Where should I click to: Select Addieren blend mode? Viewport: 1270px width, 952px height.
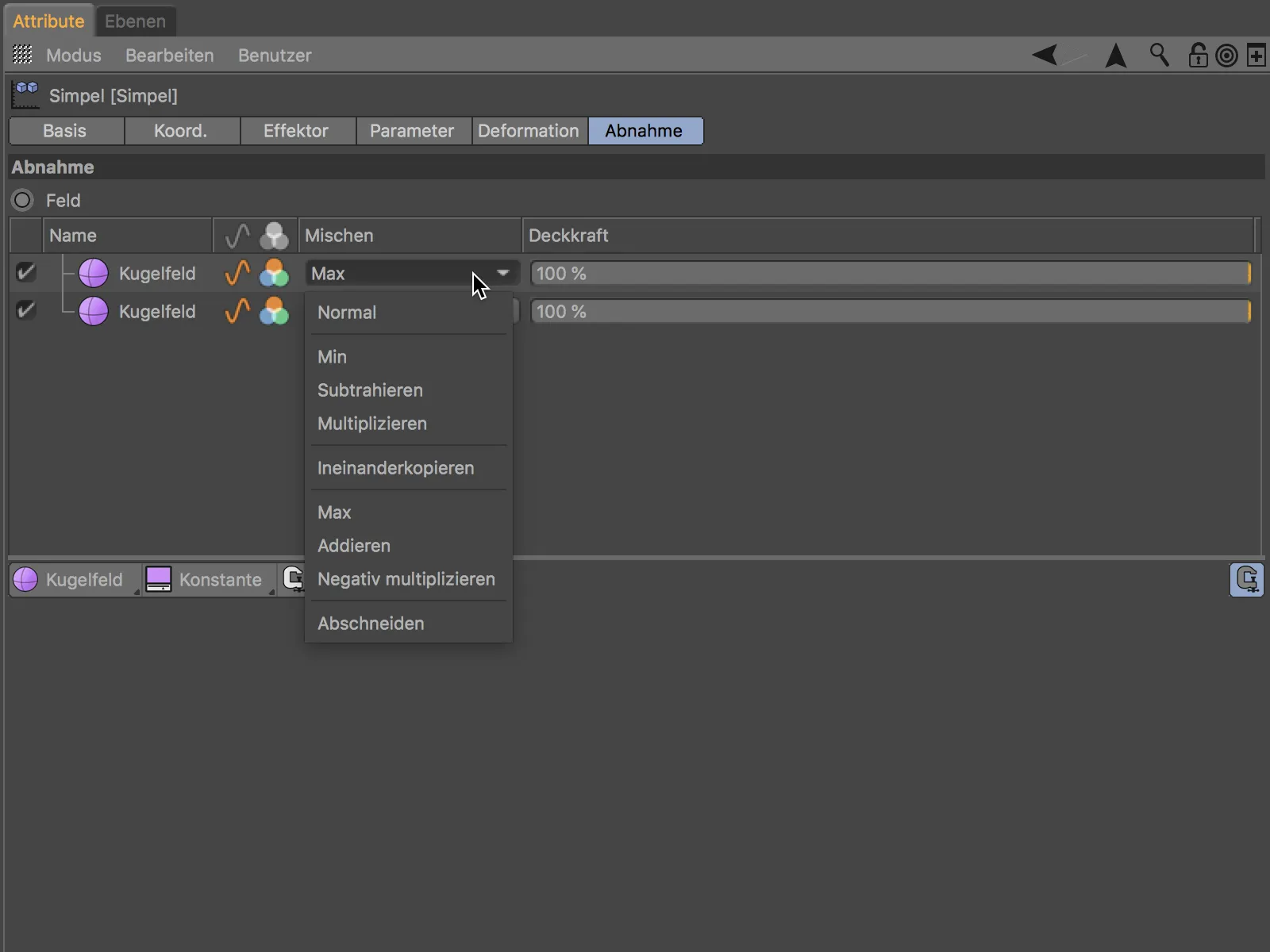(409, 546)
